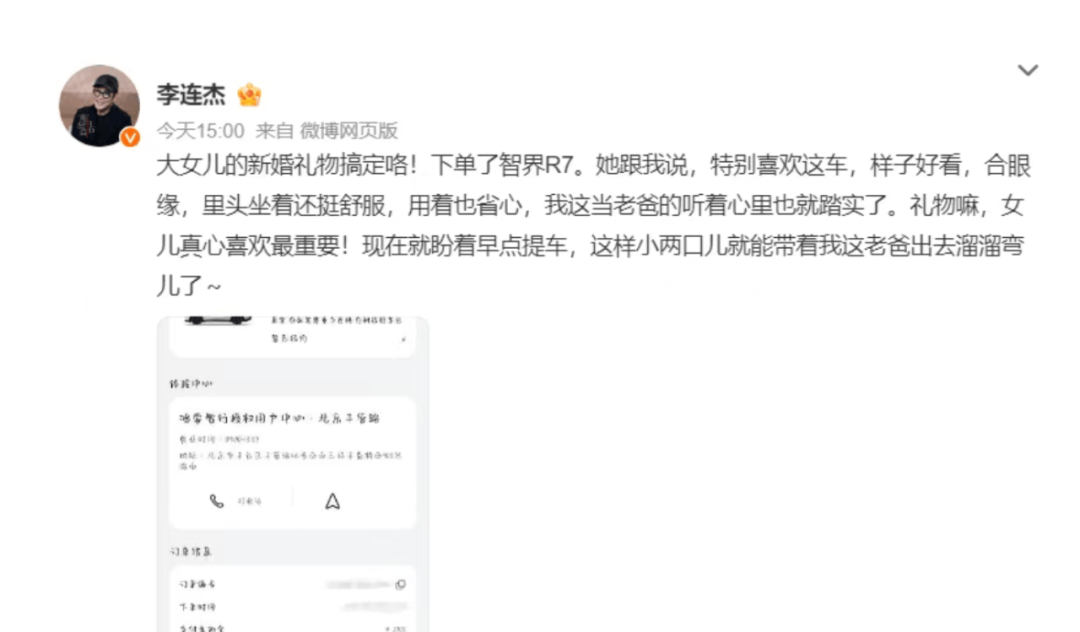Tap the phone call icon in order screenshot
1080x632 pixels.
click(x=216, y=501)
